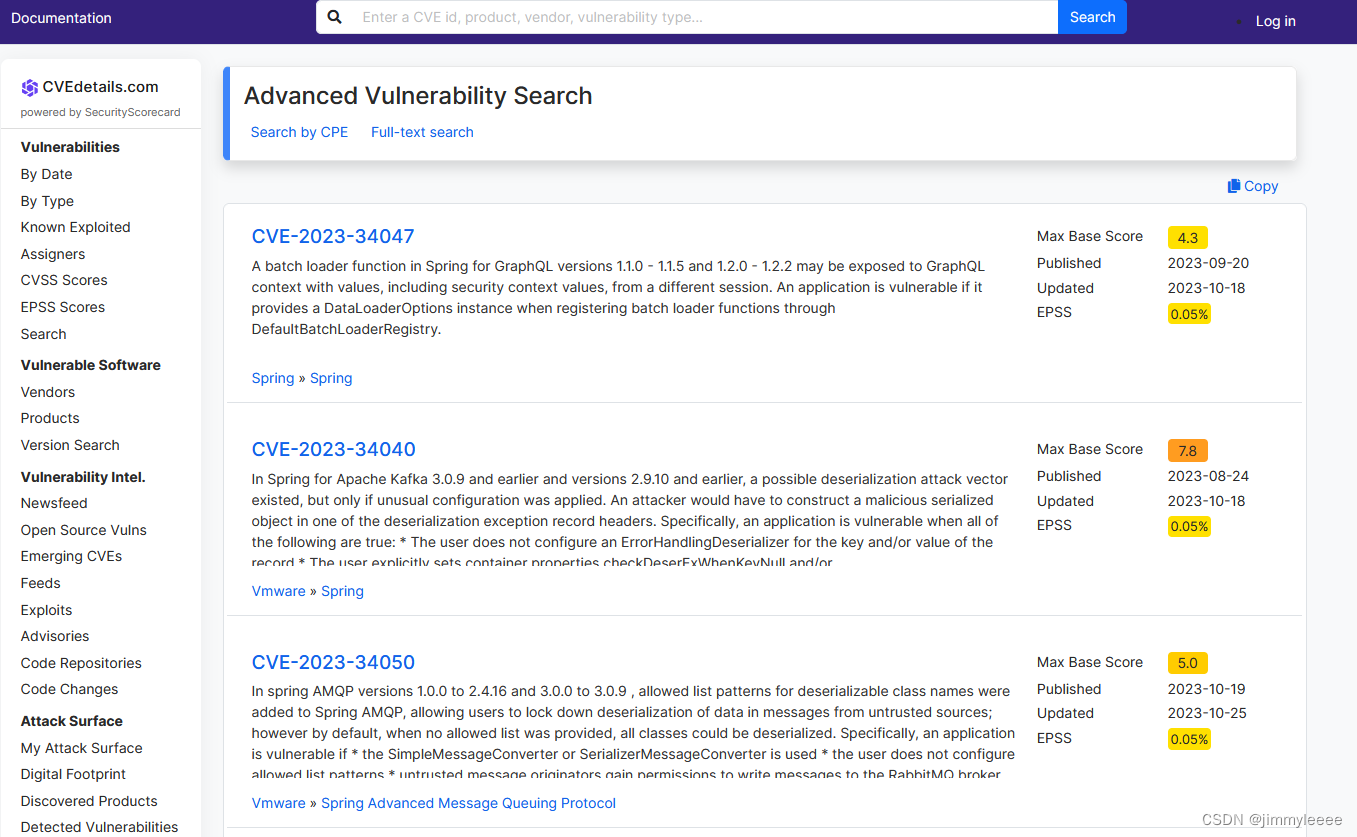Open Feeds in sidebar

pos(41,583)
